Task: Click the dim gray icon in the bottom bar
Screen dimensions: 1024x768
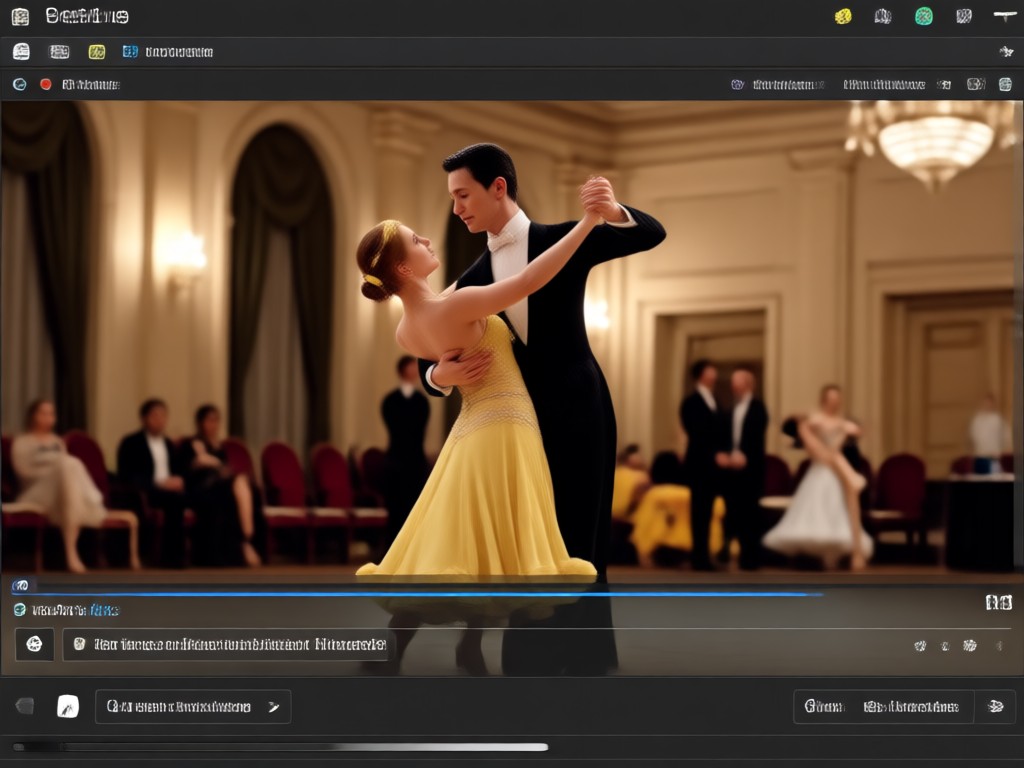Action: click(25, 706)
